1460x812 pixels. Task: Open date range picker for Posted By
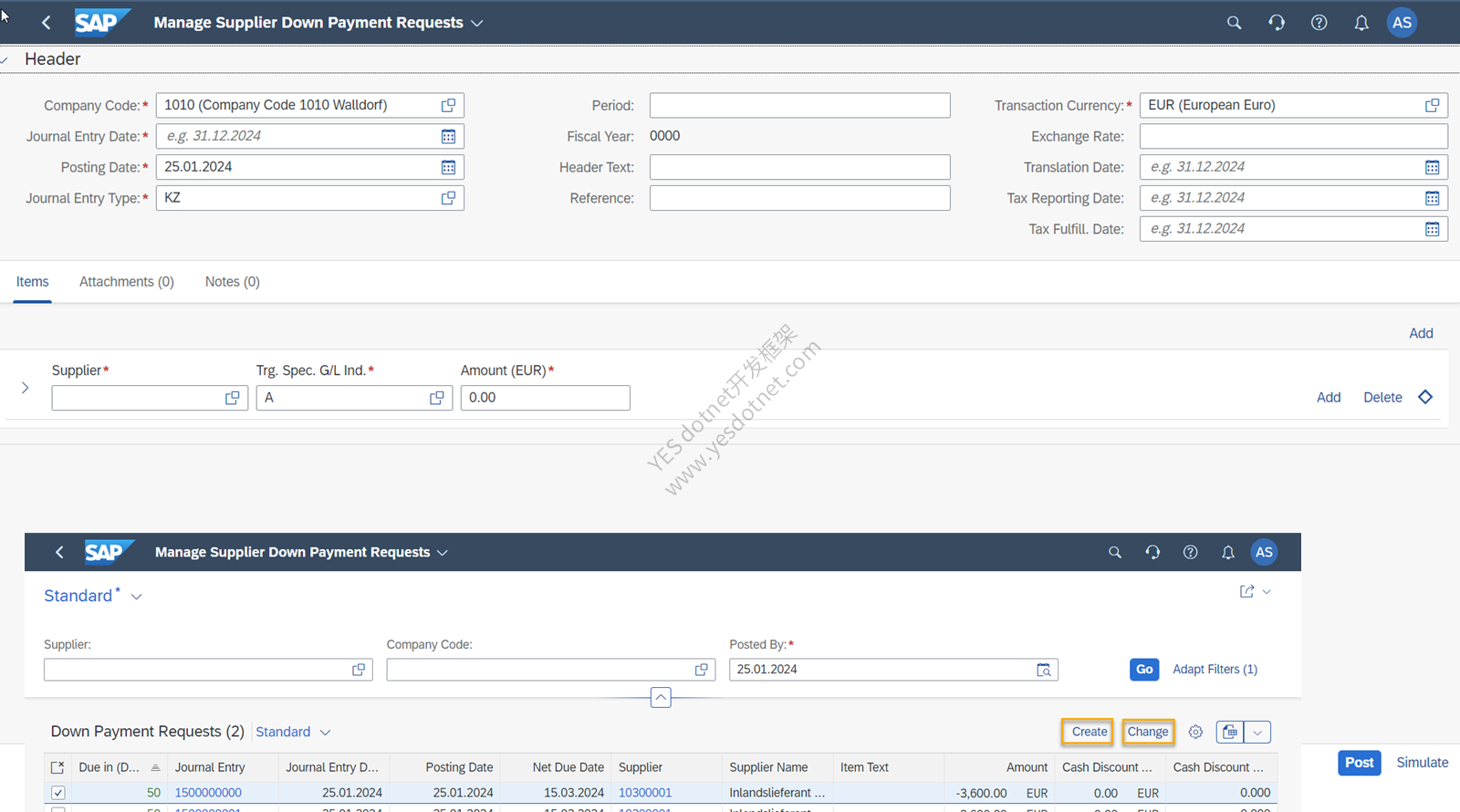1044,670
